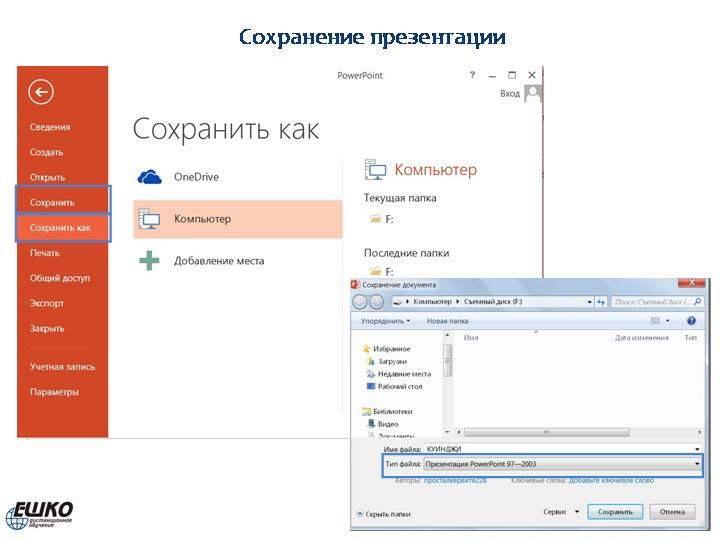Click the PowerPoint help question mark
This screenshot has width=720, height=540.
pos(472,75)
